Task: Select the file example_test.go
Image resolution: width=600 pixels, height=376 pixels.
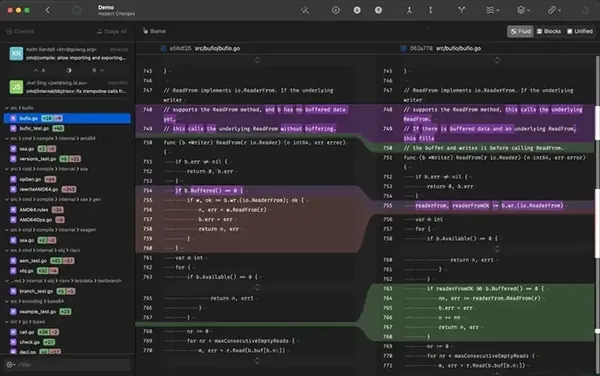Action: pyautogui.click(x=67, y=311)
